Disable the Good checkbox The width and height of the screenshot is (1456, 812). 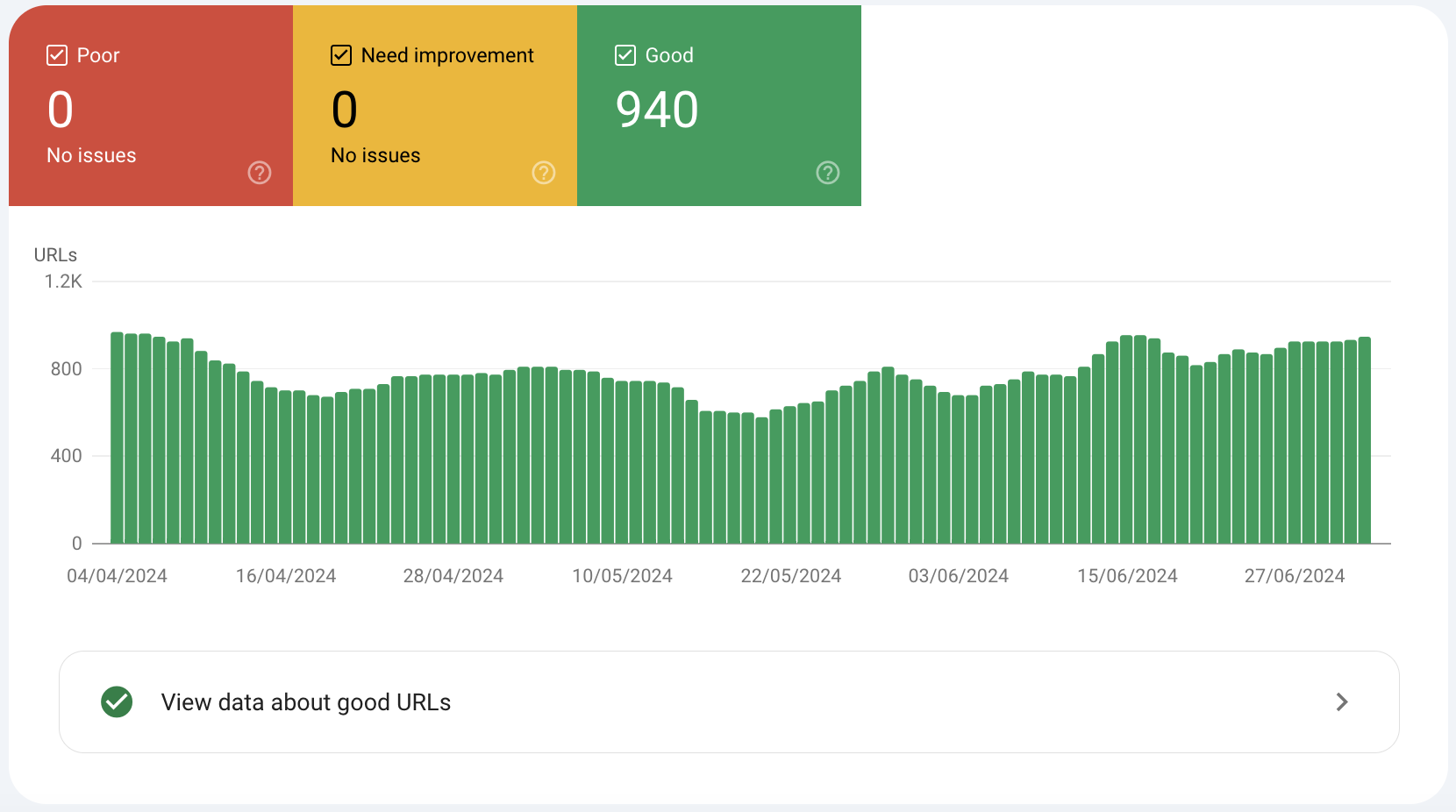coord(625,55)
